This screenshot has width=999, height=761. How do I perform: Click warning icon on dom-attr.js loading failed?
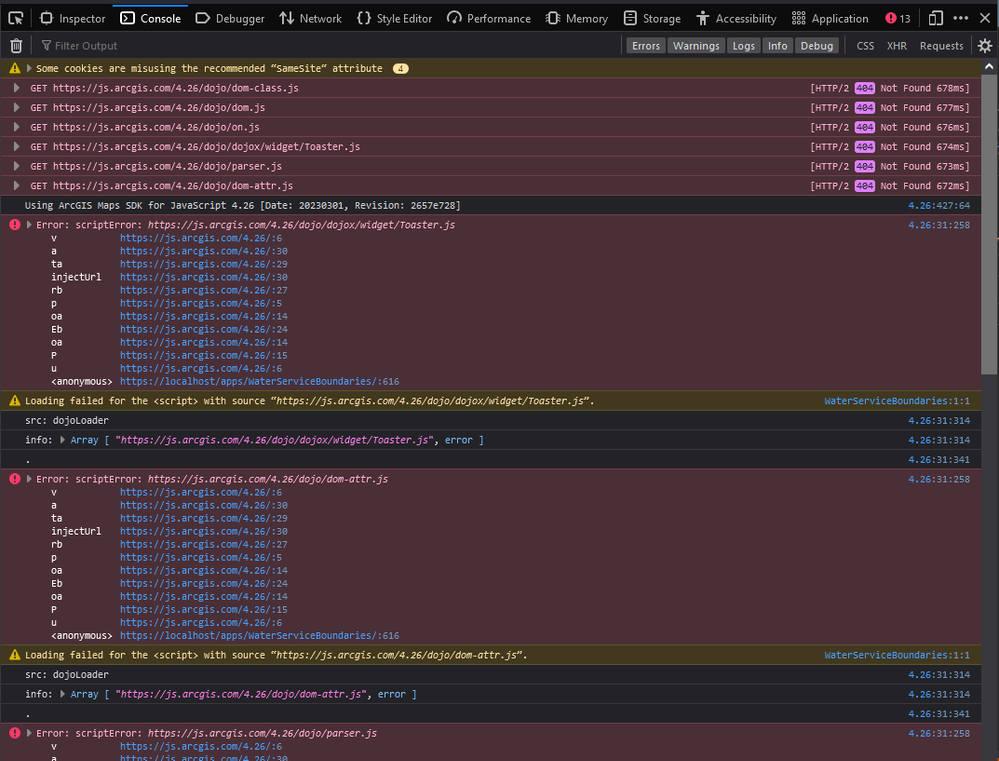point(15,655)
